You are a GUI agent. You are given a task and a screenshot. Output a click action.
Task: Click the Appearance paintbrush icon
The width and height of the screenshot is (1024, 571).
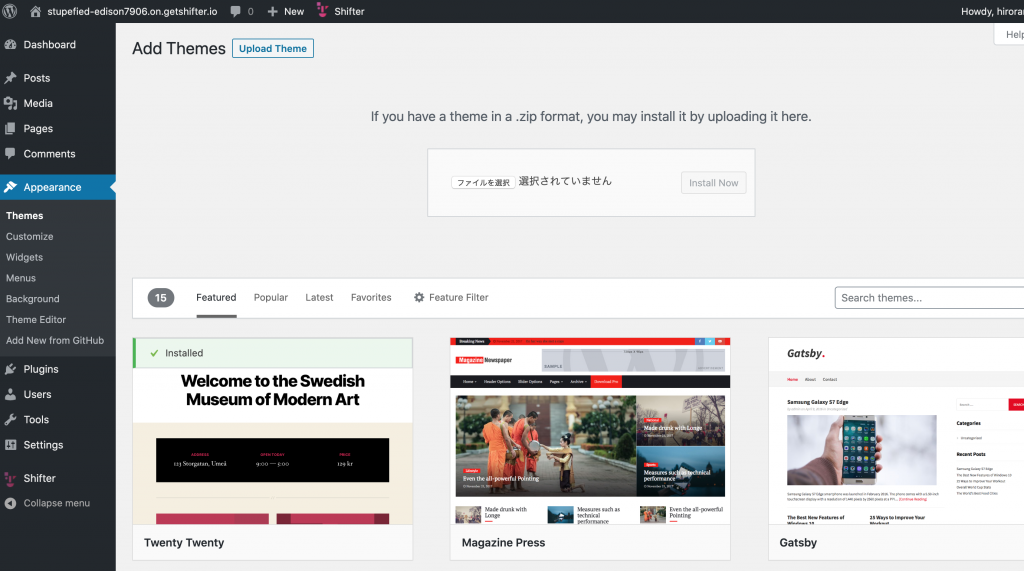pyautogui.click(x=10, y=187)
